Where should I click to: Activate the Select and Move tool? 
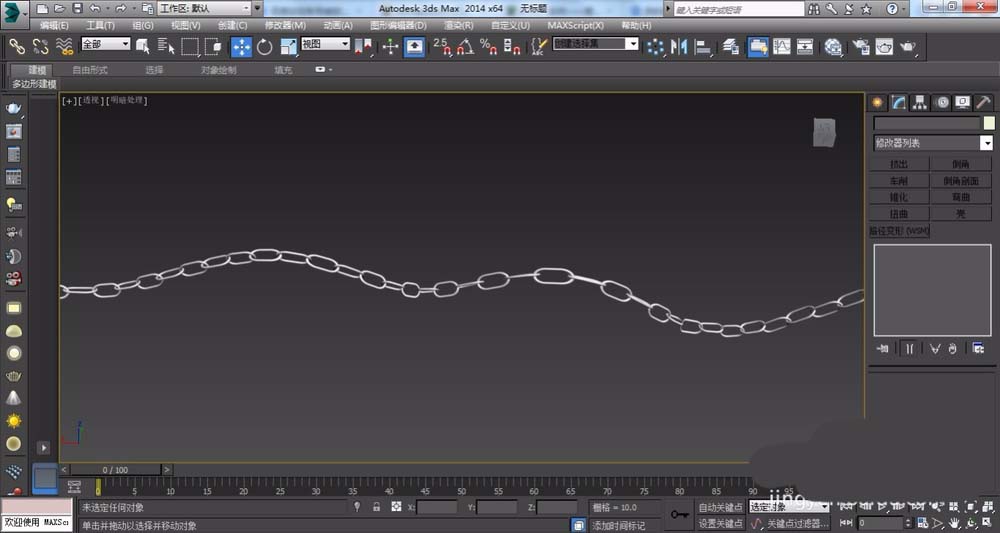click(241, 47)
